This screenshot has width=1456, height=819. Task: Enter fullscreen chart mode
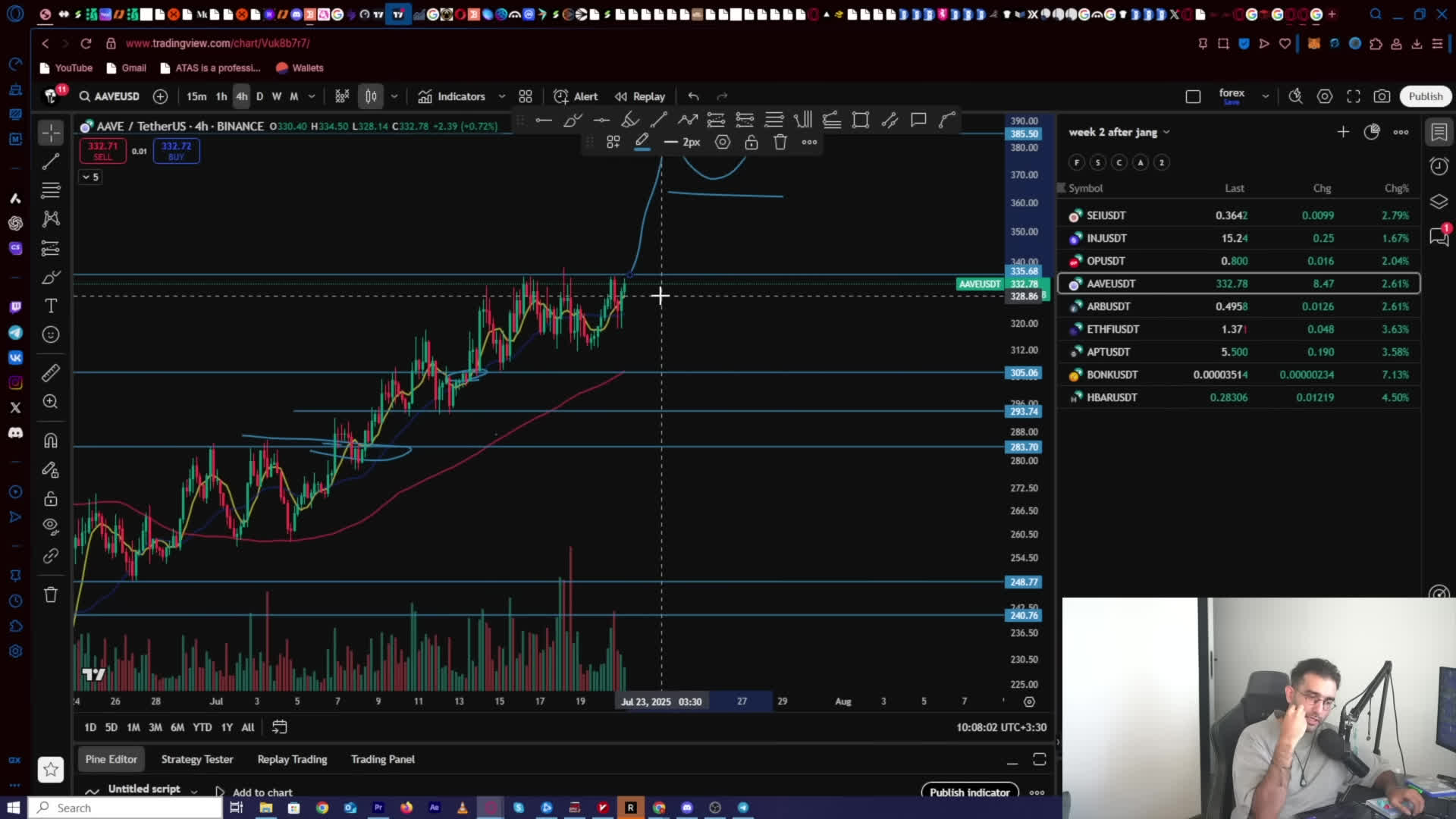coord(1354,96)
